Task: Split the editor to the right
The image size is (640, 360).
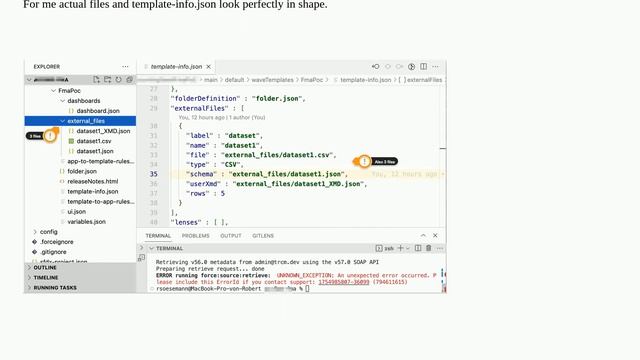Action: 424,67
